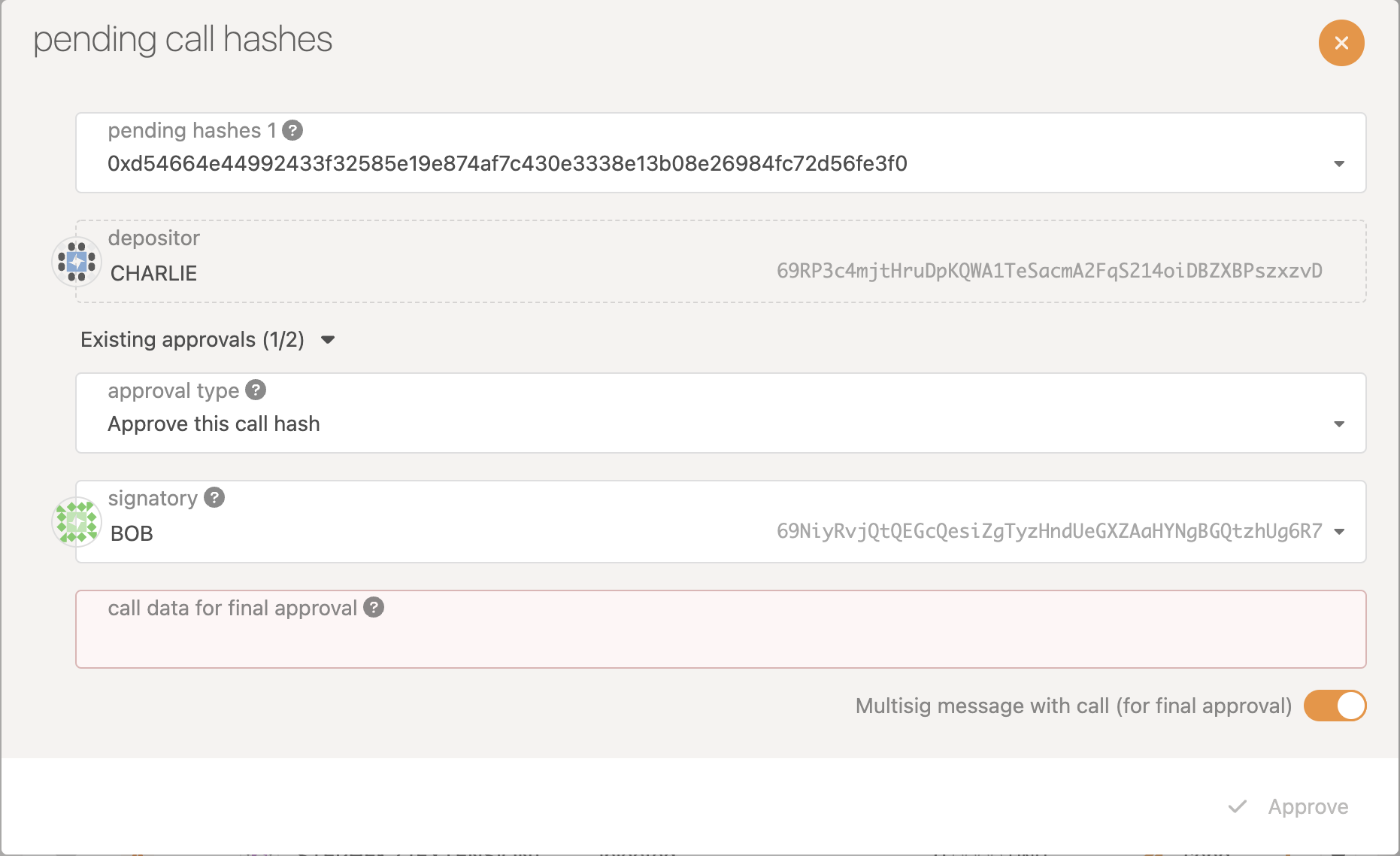Click BOB signatory address 69NiyRvjQt…
The width and height of the screenshot is (1400, 856).
pos(1049,531)
